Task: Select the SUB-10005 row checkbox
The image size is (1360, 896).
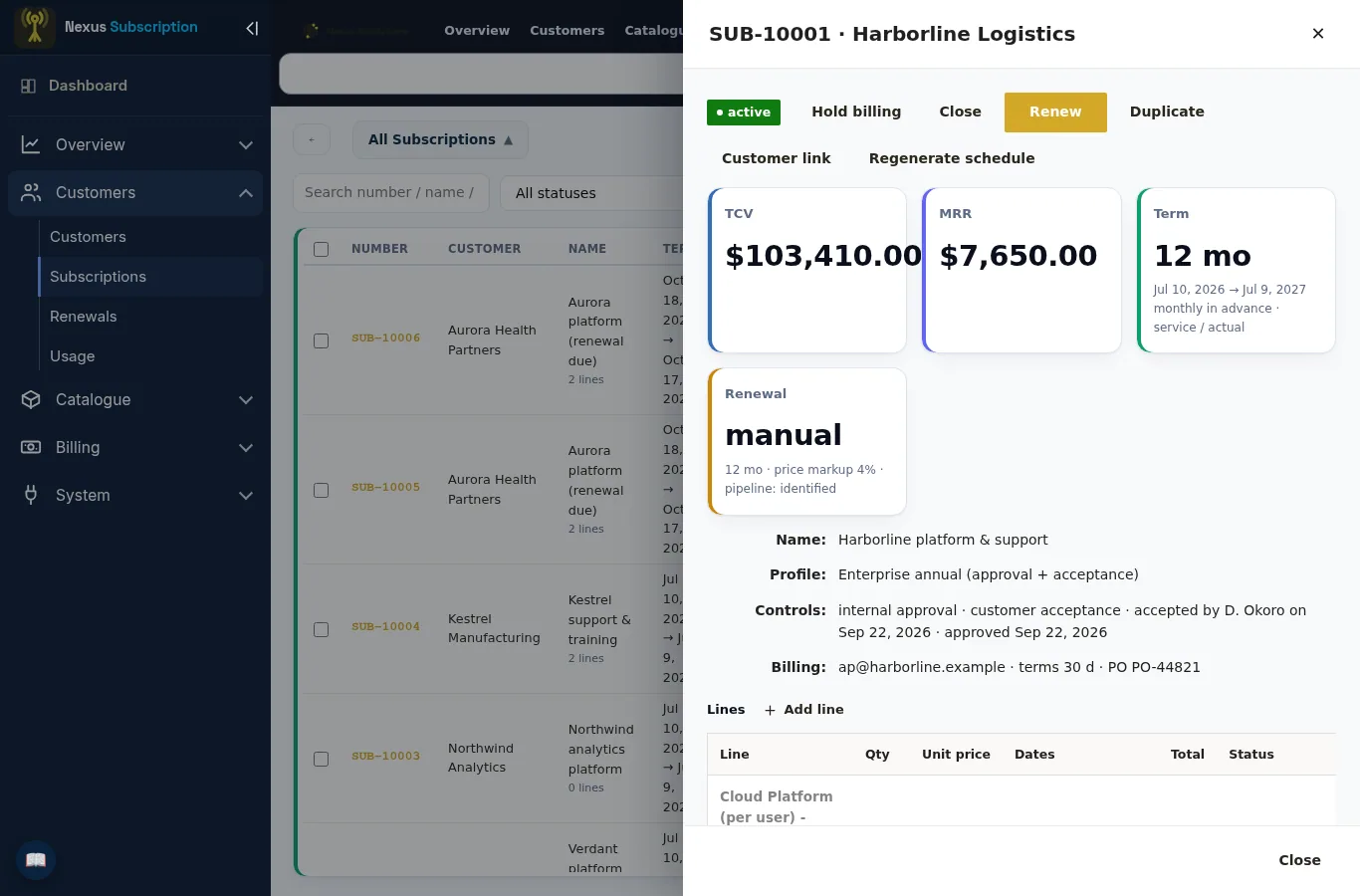Action: 321,490
